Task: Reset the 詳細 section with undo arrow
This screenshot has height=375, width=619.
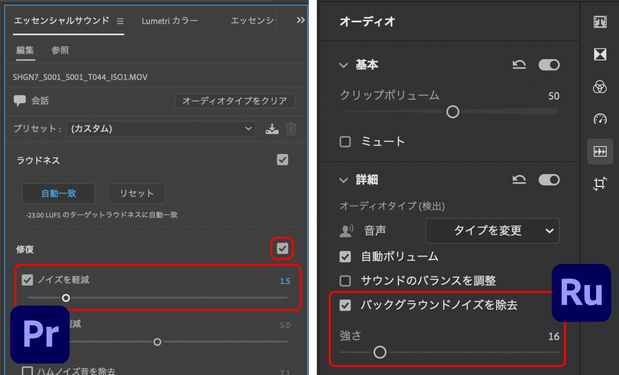Action: (519, 180)
